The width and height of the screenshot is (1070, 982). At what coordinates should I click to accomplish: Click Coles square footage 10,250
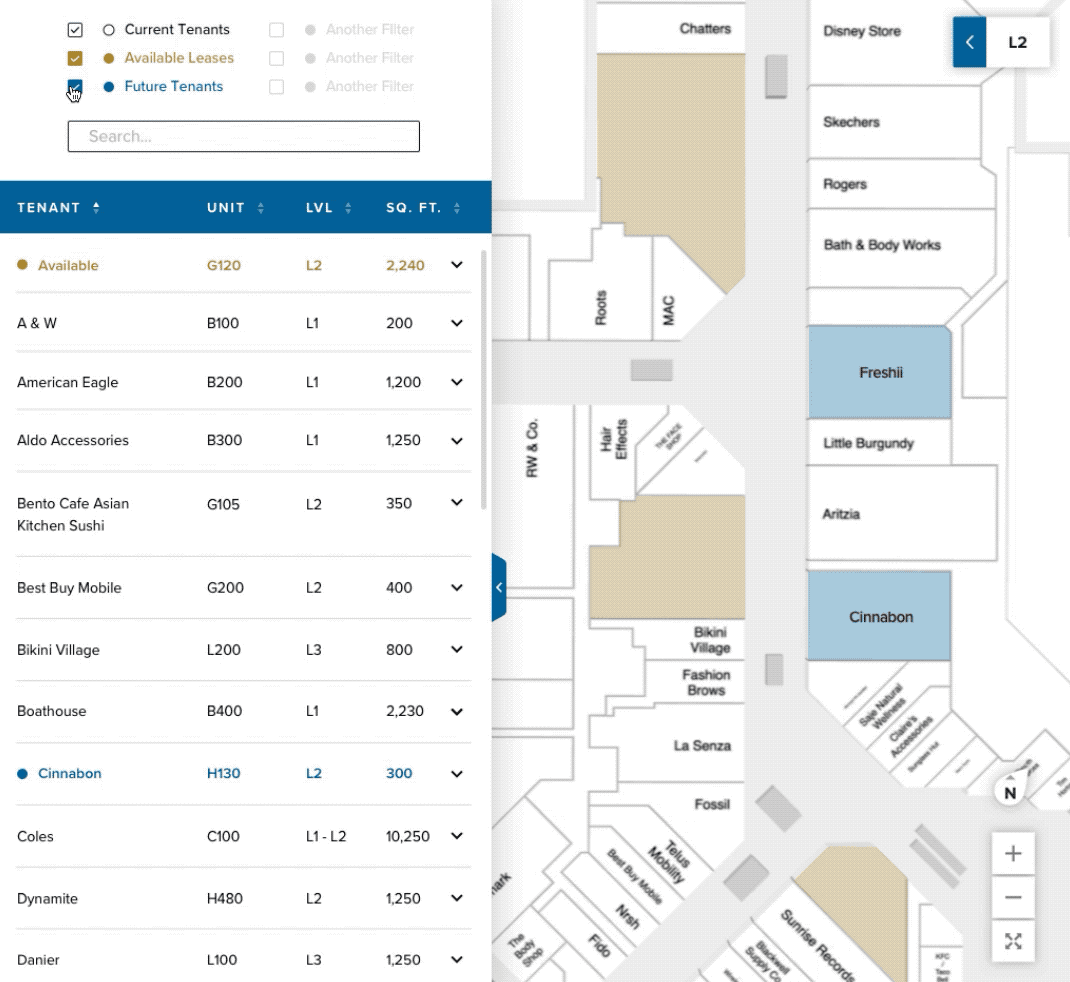tap(407, 836)
